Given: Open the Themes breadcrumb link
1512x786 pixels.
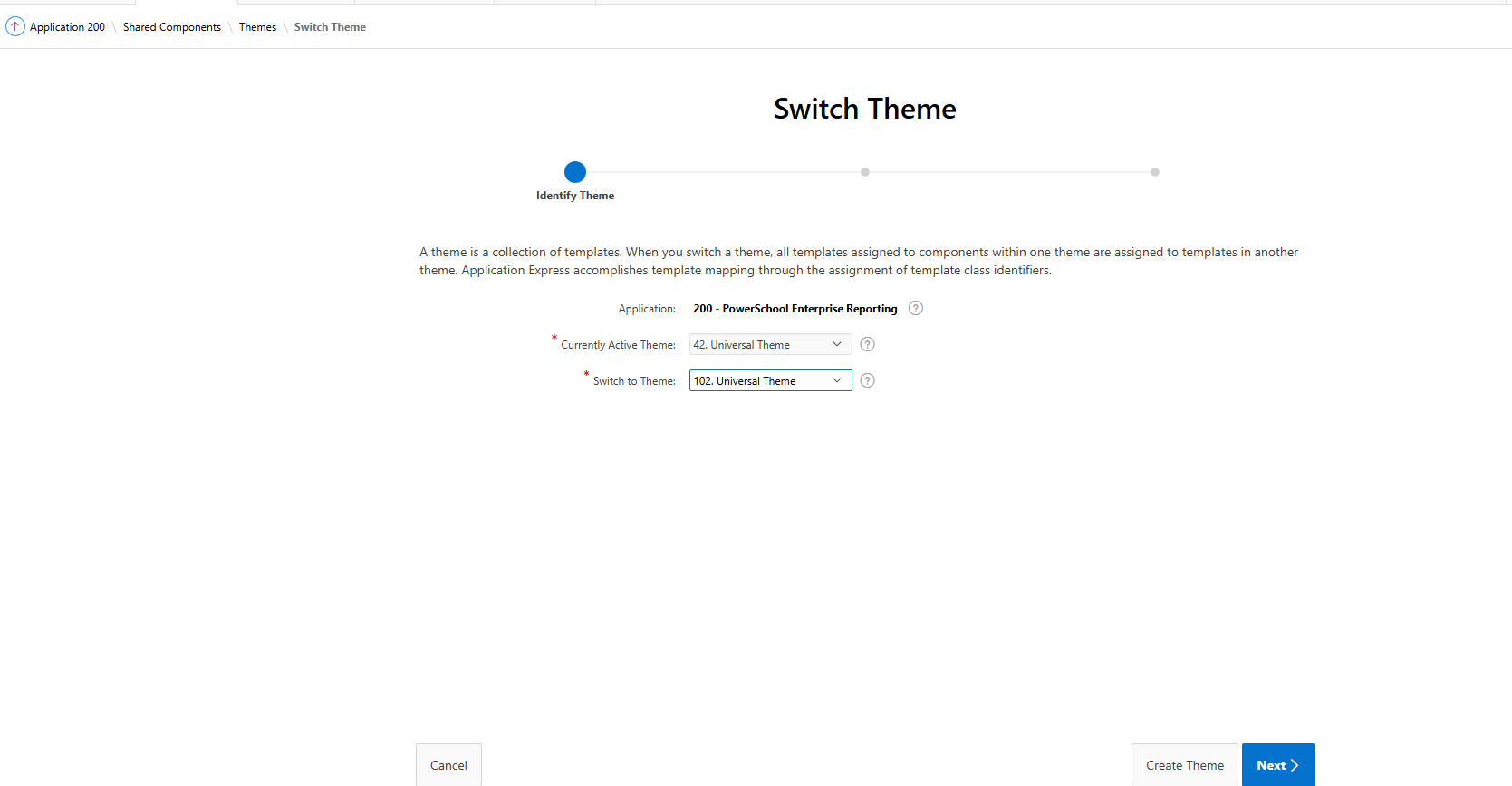Looking at the screenshot, I should pyautogui.click(x=257, y=27).
